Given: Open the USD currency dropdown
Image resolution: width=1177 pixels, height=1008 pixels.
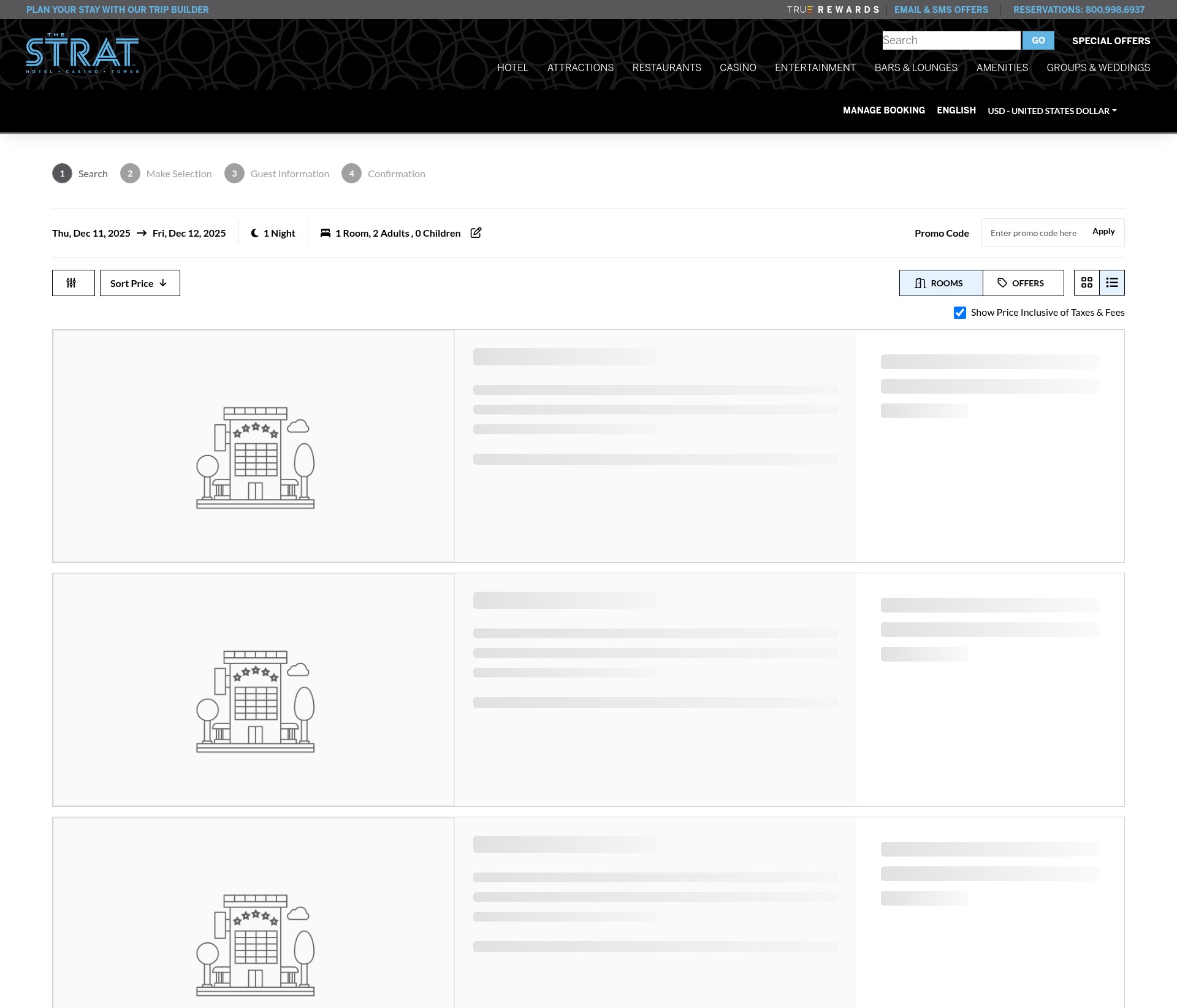Looking at the screenshot, I should [x=1052, y=111].
